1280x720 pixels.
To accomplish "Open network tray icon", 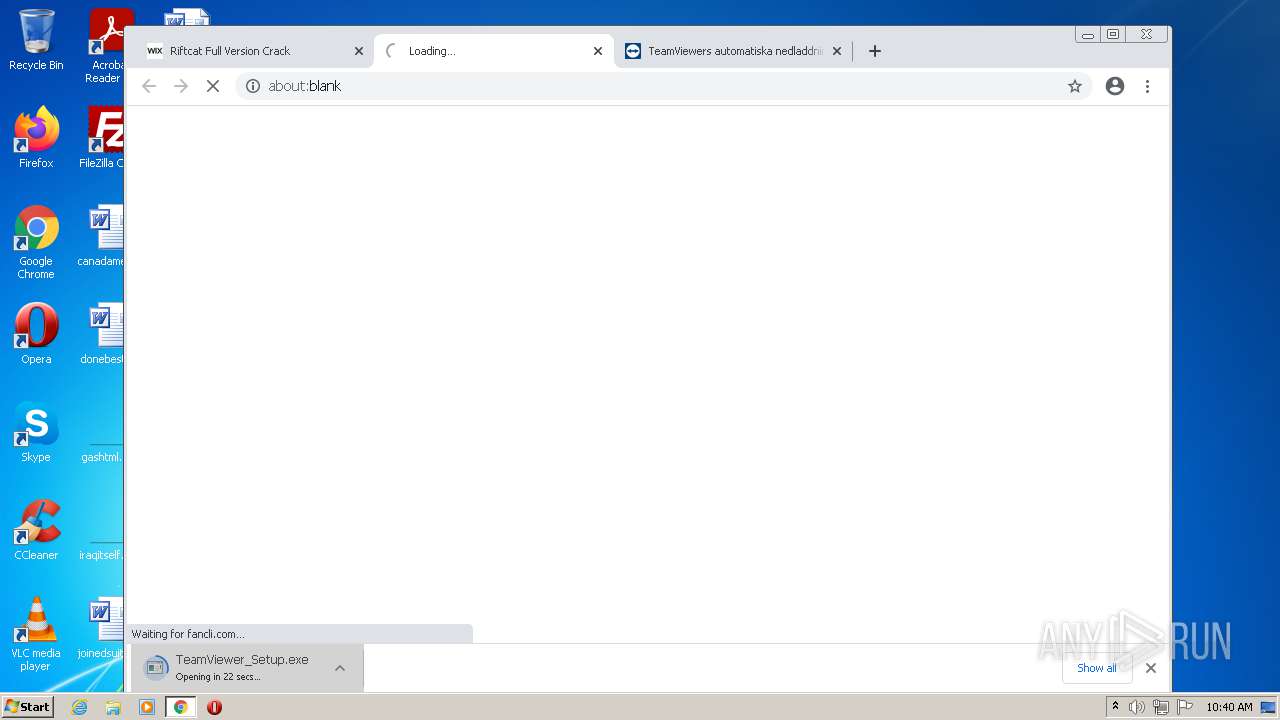I will [1161, 707].
